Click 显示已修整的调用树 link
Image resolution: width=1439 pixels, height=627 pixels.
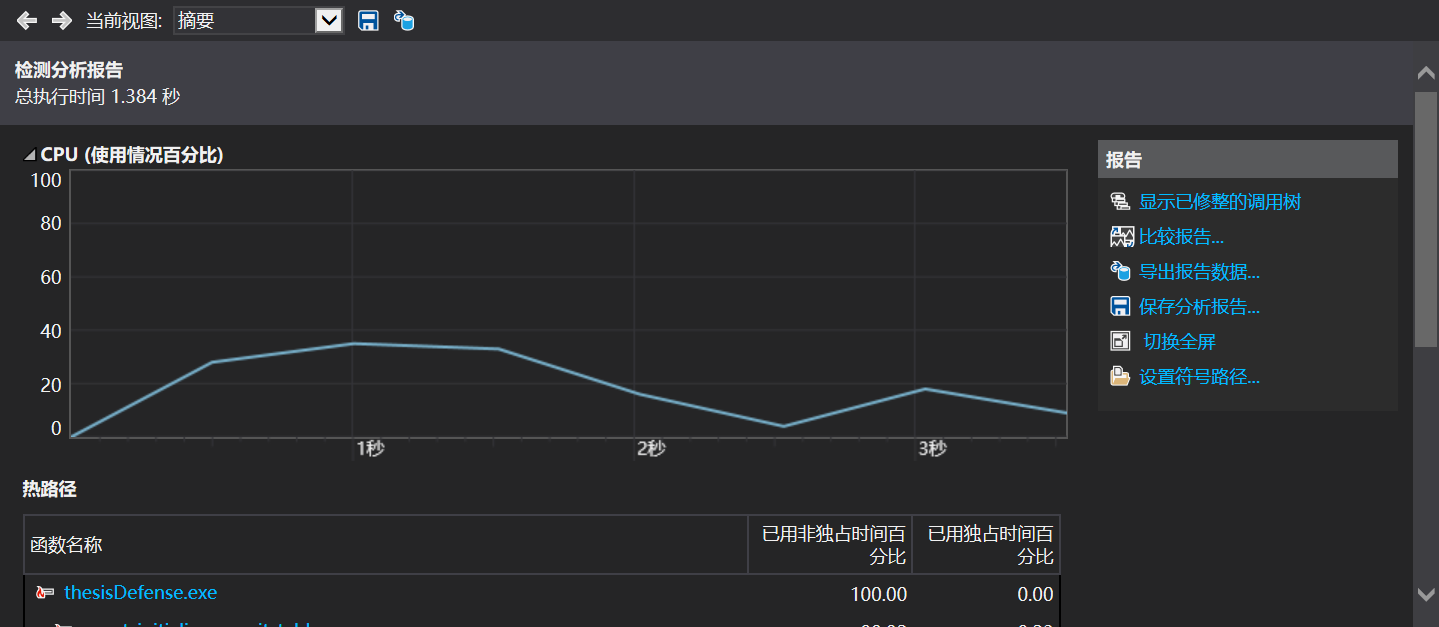click(1220, 202)
